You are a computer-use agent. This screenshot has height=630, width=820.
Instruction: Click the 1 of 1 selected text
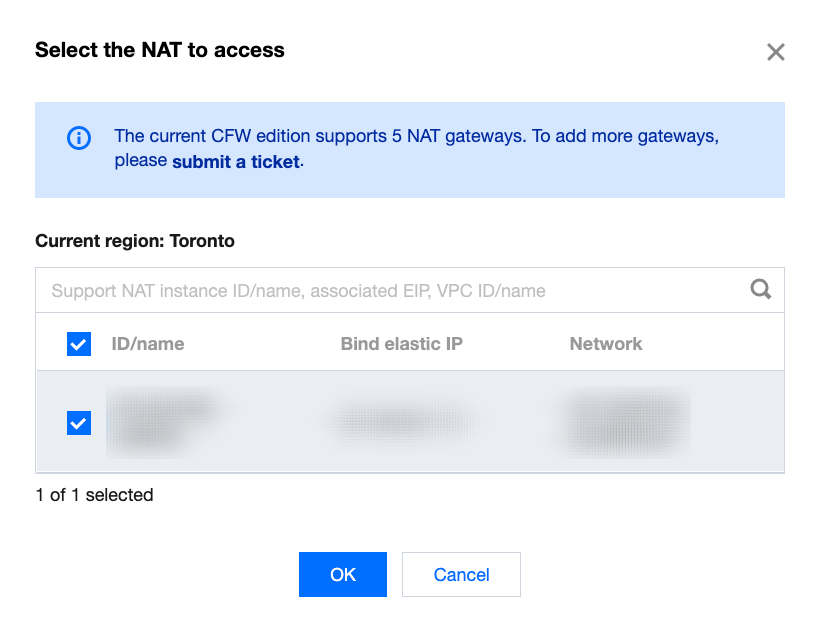coord(94,495)
